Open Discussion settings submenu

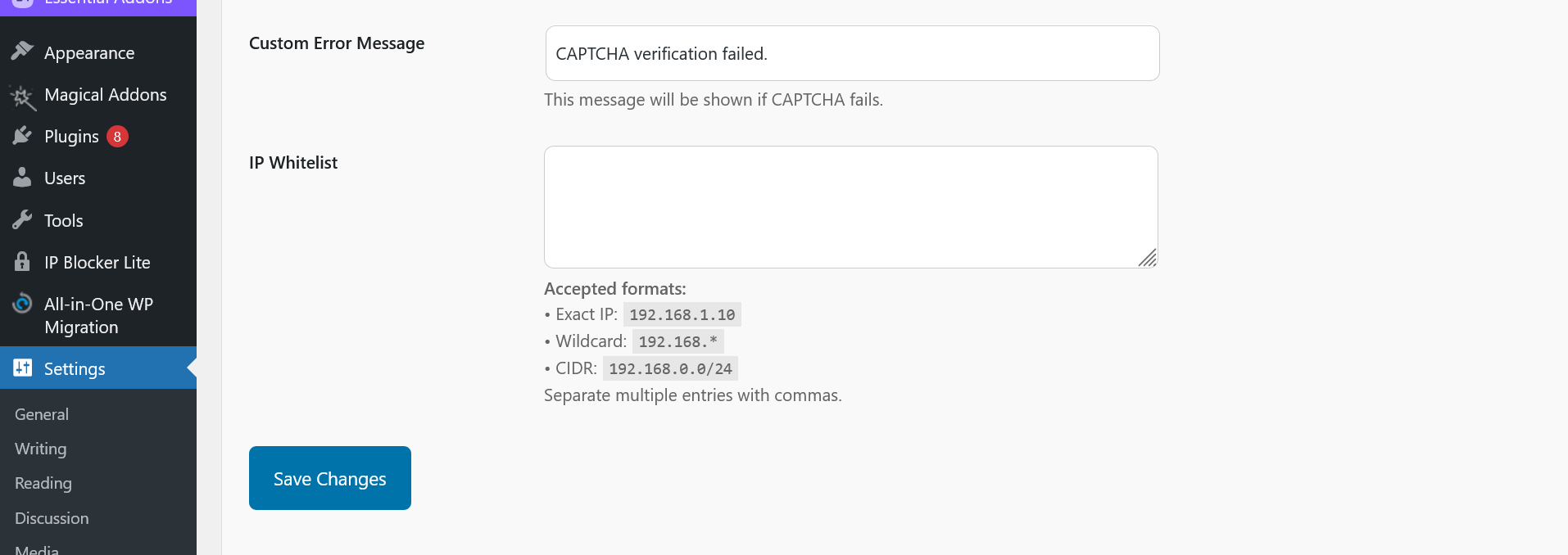52,518
